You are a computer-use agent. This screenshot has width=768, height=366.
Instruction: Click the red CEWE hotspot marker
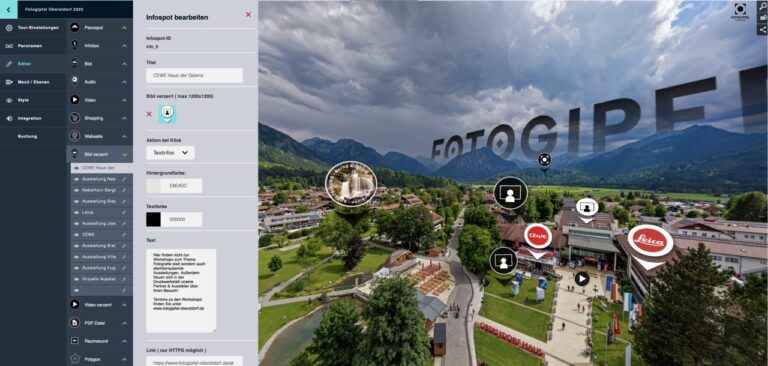pos(538,237)
